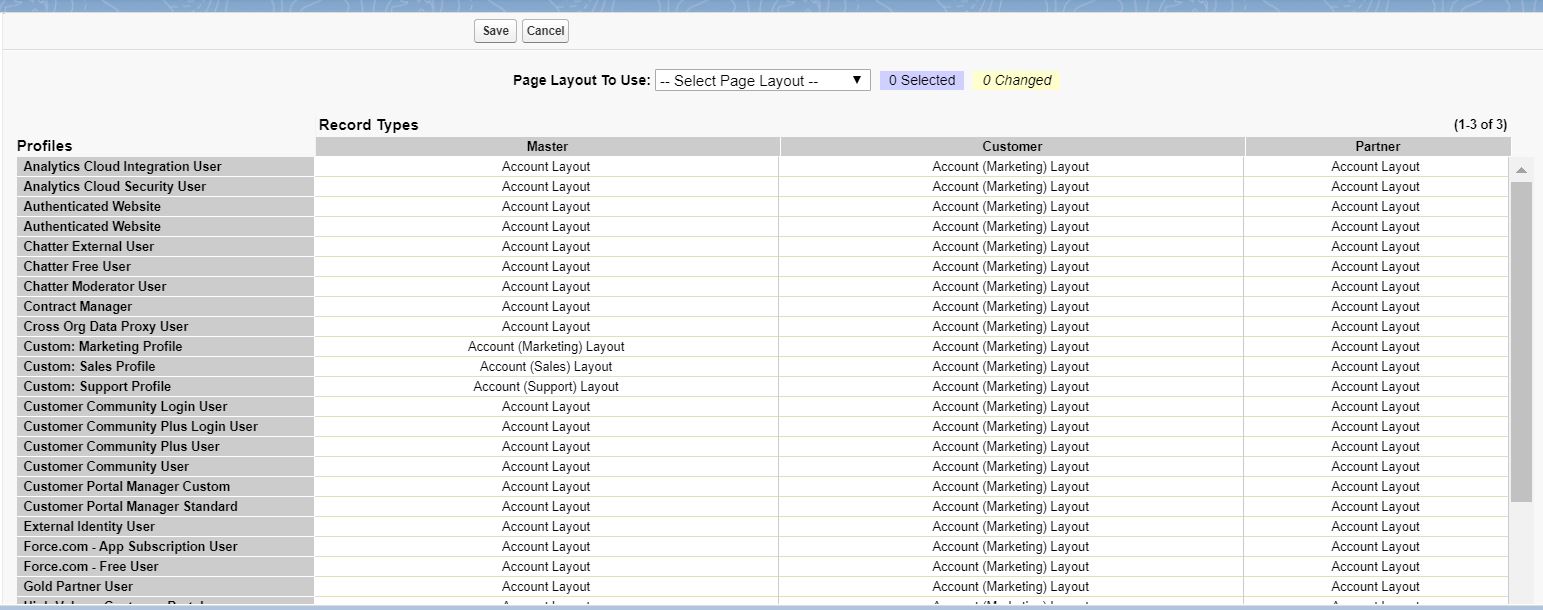Click the scrollbar up arrow
This screenshot has height=610, width=1543.
pos(1521,168)
